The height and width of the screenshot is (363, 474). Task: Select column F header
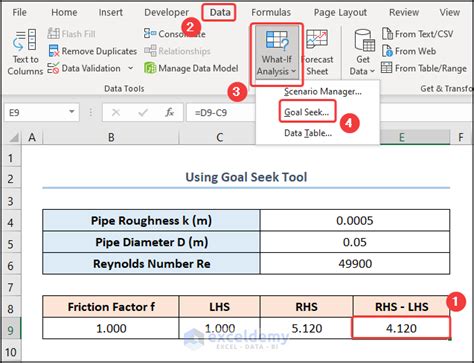tap(461, 137)
